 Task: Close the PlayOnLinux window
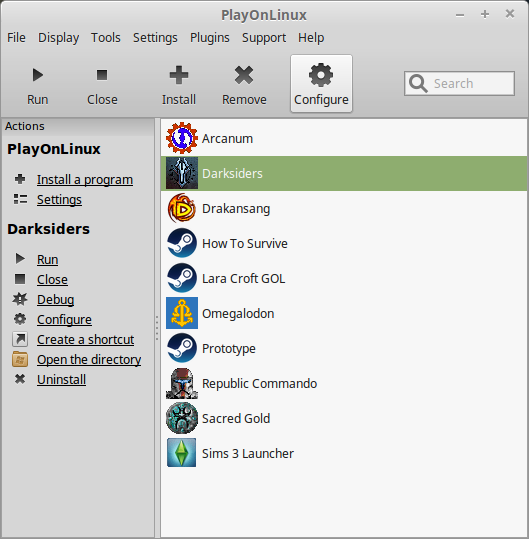(510, 14)
